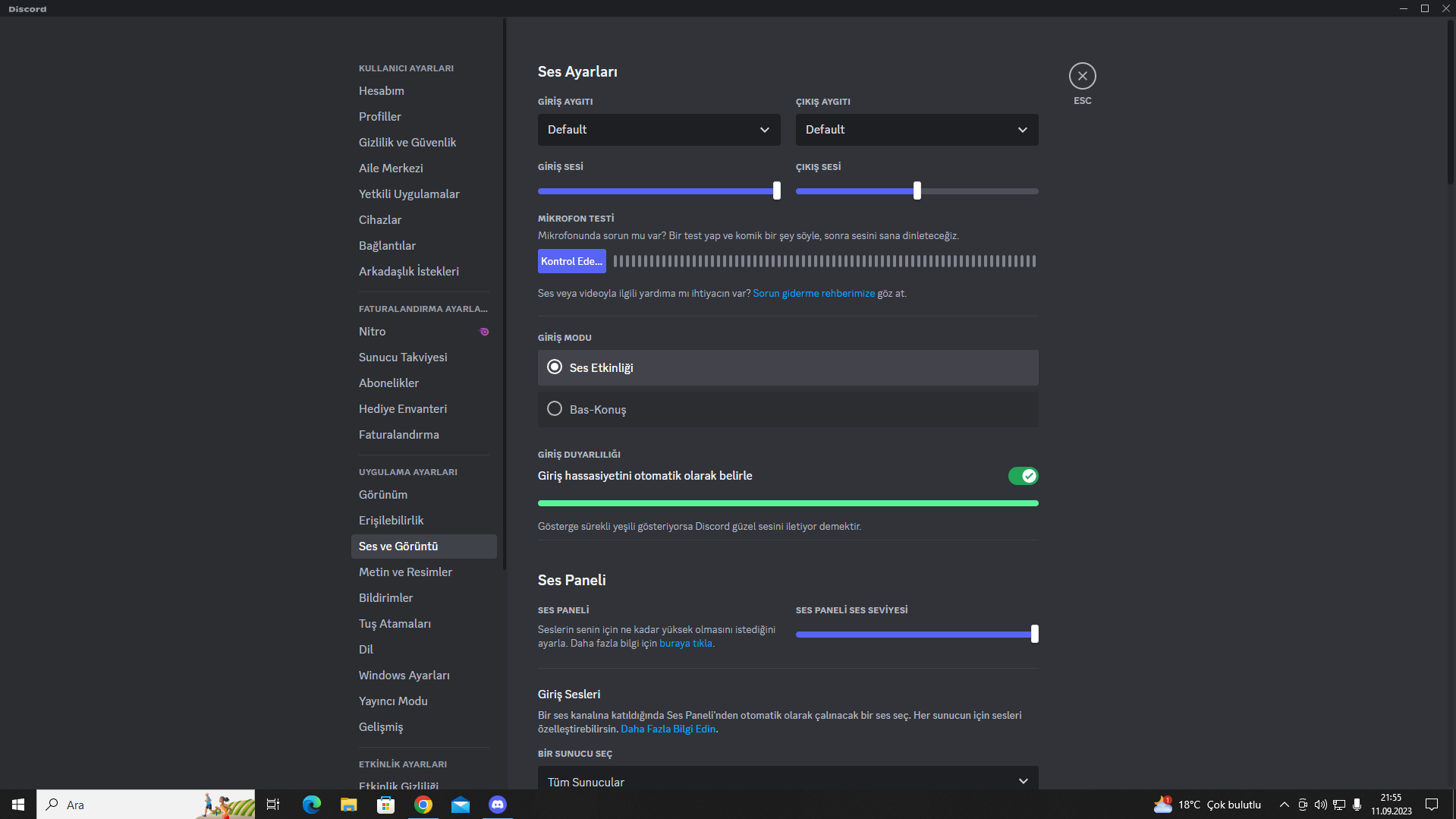1456x819 pixels.
Task: Open Gizlilik ve Güvenlik settings
Action: [423, 143]
